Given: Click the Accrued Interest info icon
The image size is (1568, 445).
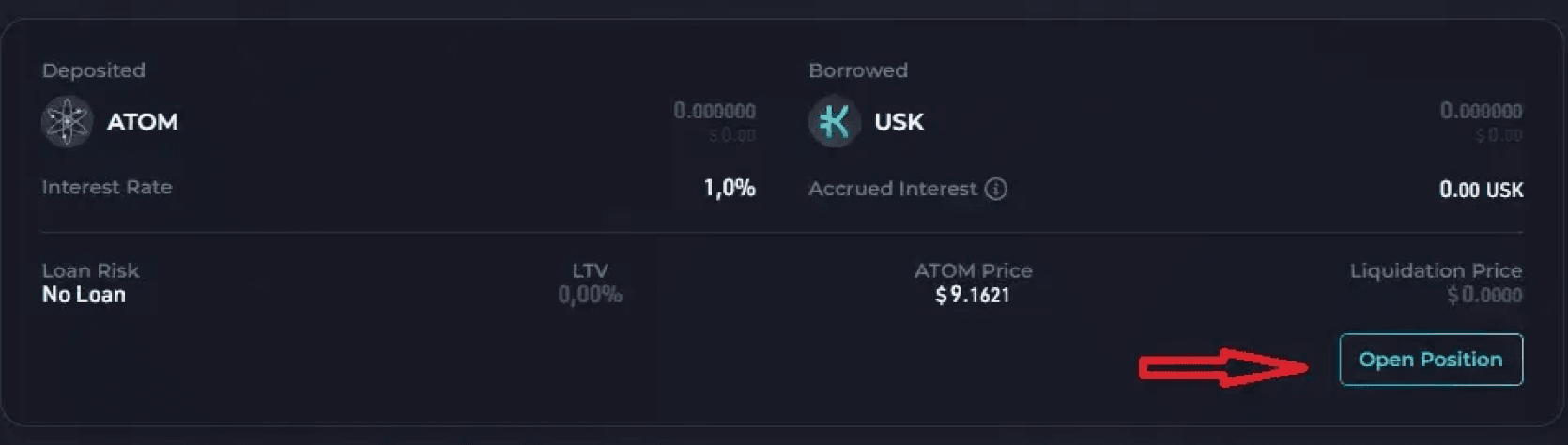Looking at the screenshot, I should (996, 189).
